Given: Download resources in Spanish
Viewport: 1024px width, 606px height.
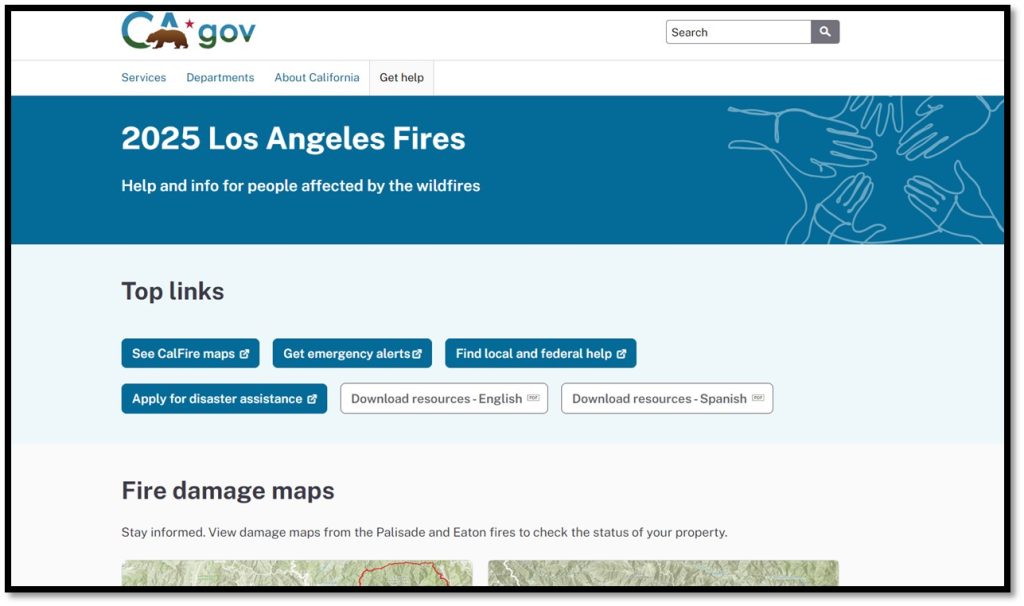Looking at the screenshot, I should 660,398.
